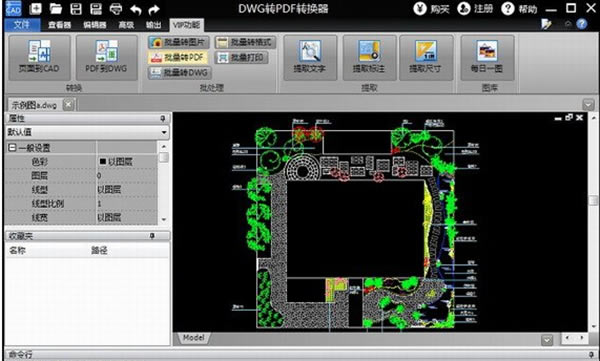Click the new file icon in title bar
This screenshot has width=600, height=361.
[x=35, y=8]
